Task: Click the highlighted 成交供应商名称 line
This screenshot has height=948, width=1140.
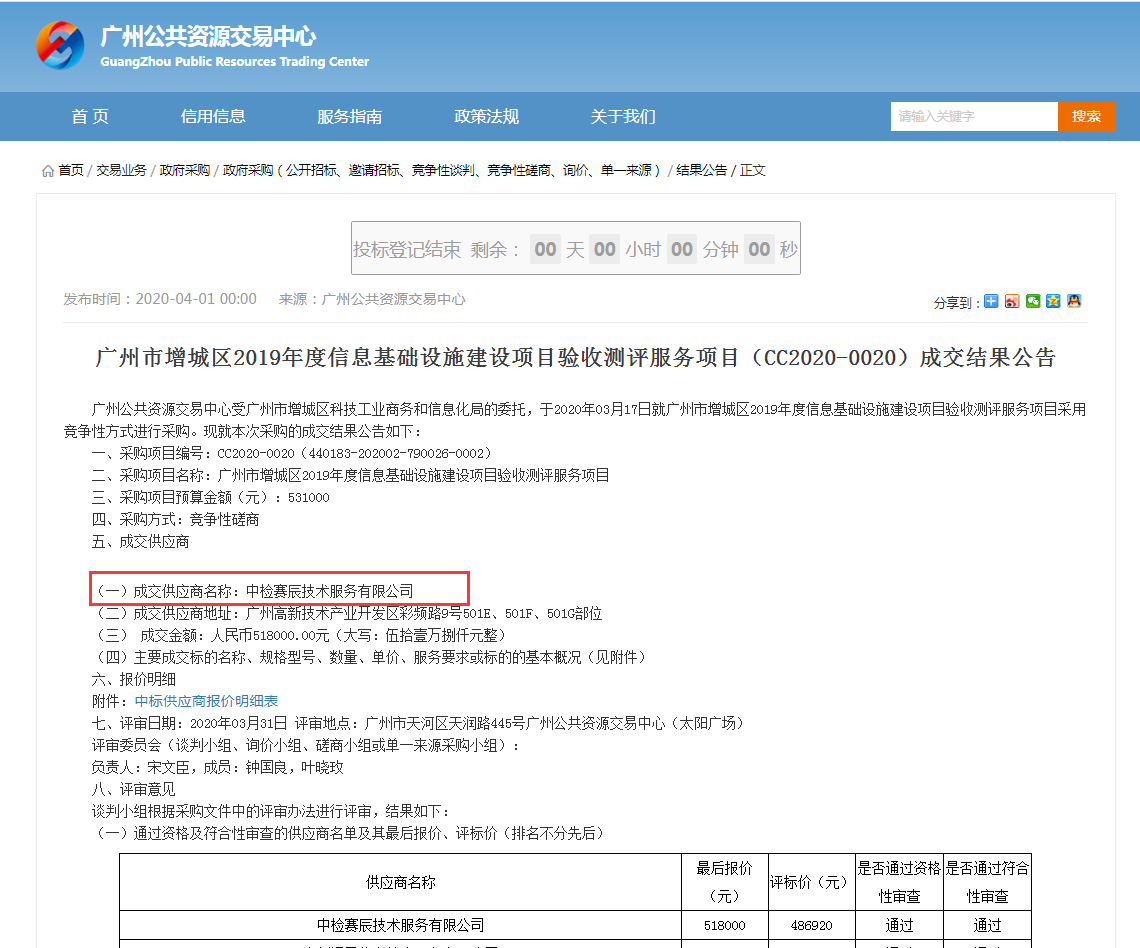Action: (279, 591)
